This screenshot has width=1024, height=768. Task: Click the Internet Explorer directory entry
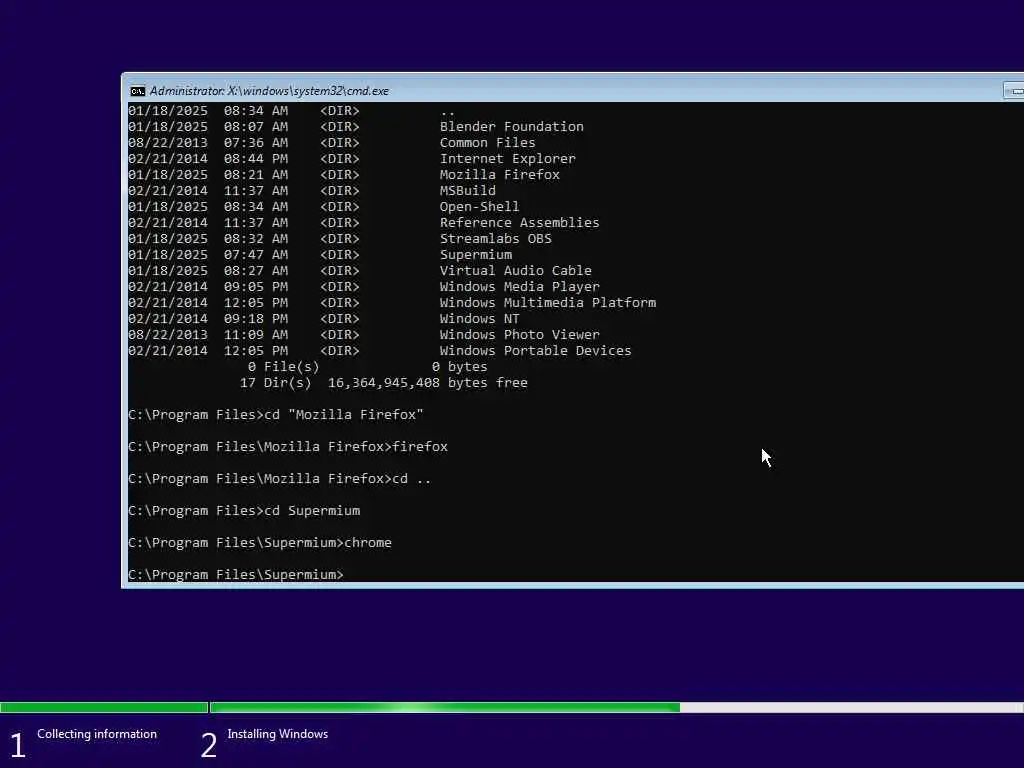(507, 159)
